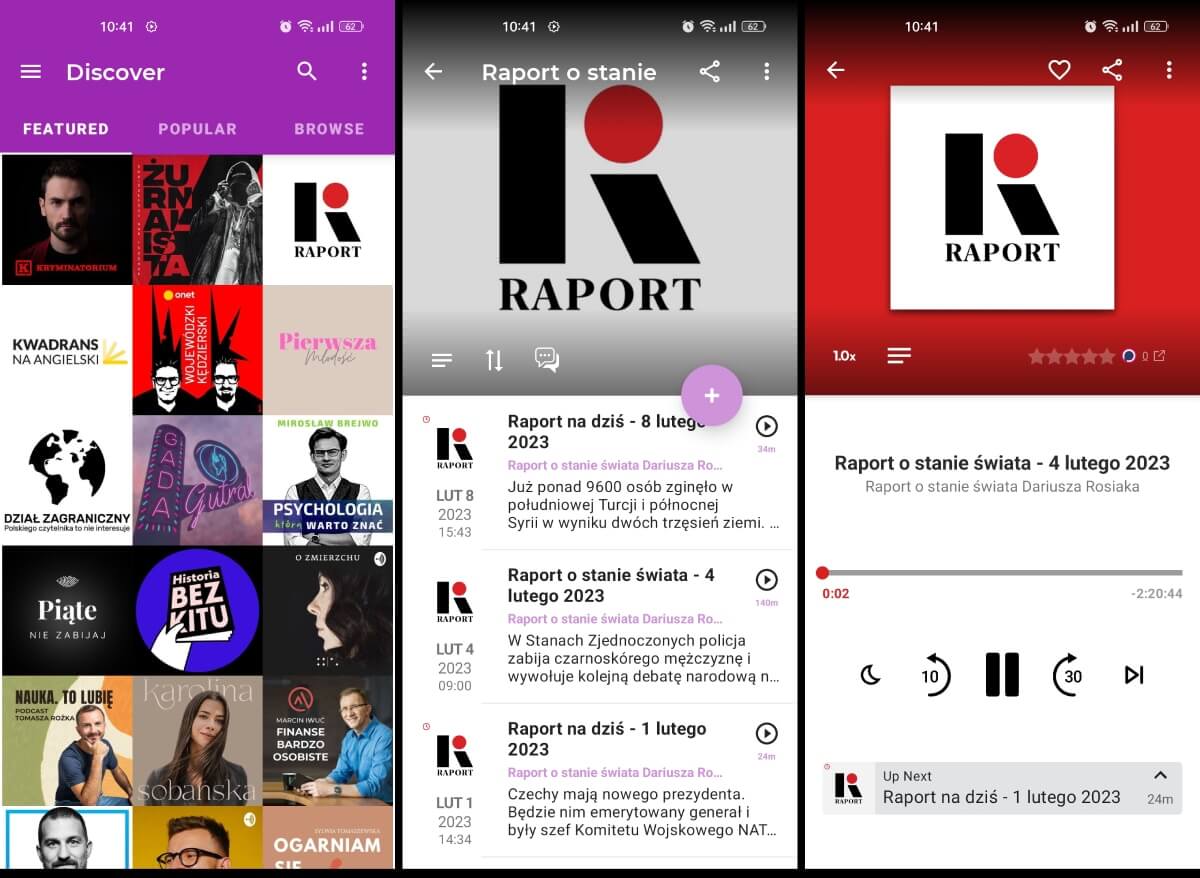Open the sleep timer moon icon

point(870,675)
